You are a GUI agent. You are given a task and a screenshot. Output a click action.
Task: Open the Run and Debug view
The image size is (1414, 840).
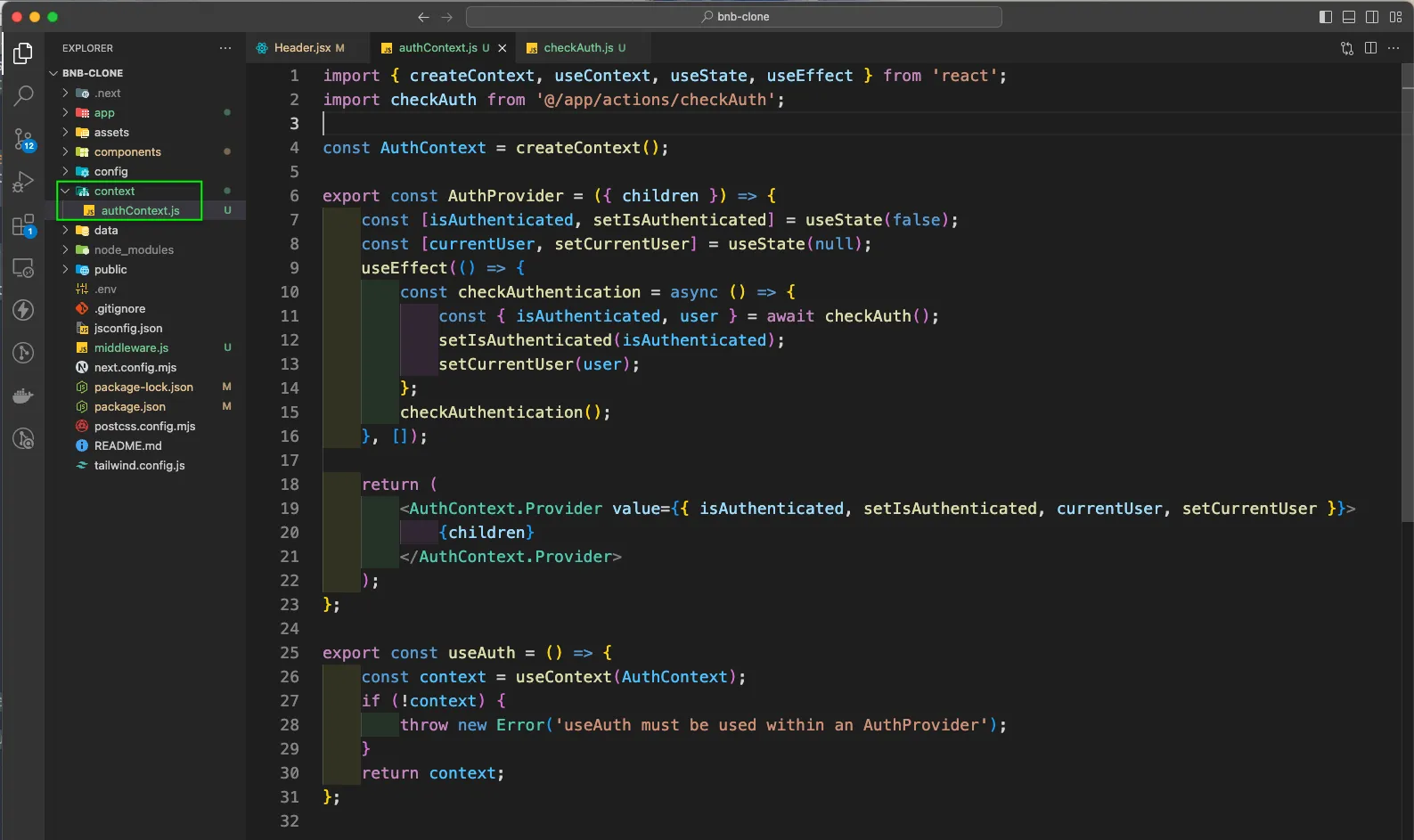click(x=23, y=182)
